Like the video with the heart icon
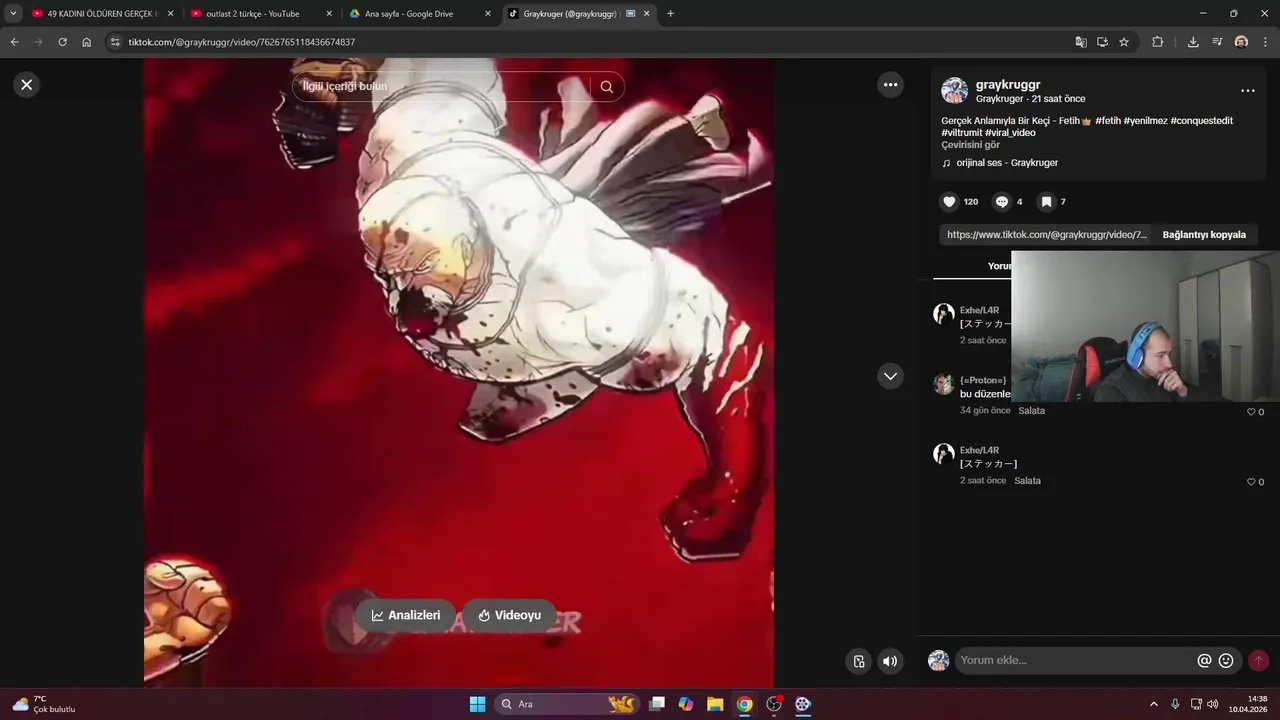 (x=949, y=202)
